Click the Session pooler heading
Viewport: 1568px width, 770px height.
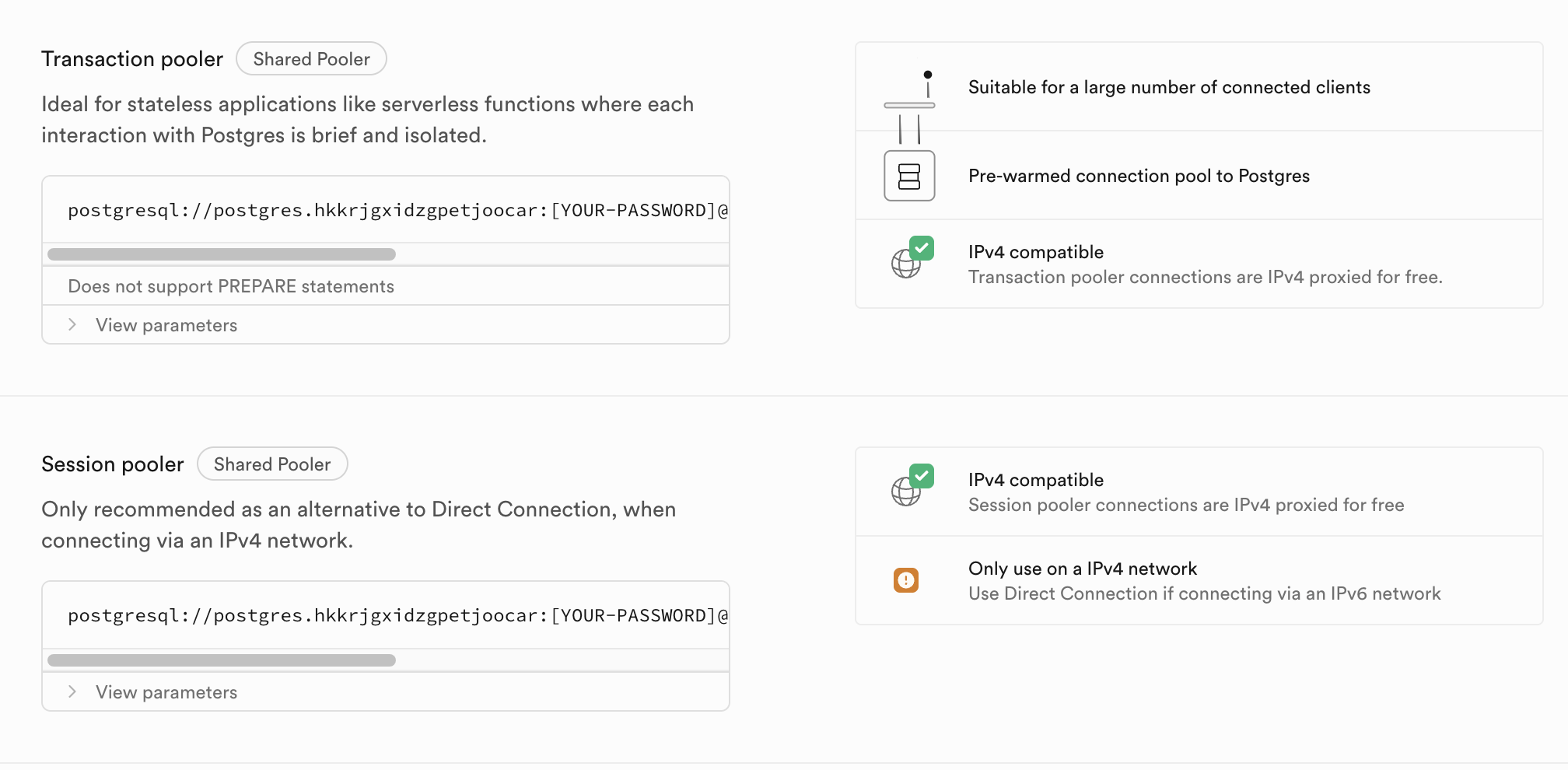(113, 464)
